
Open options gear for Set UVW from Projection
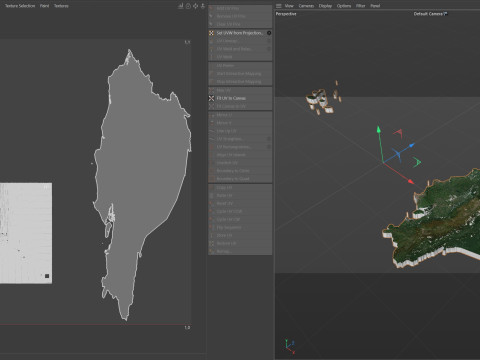(269, 33)
